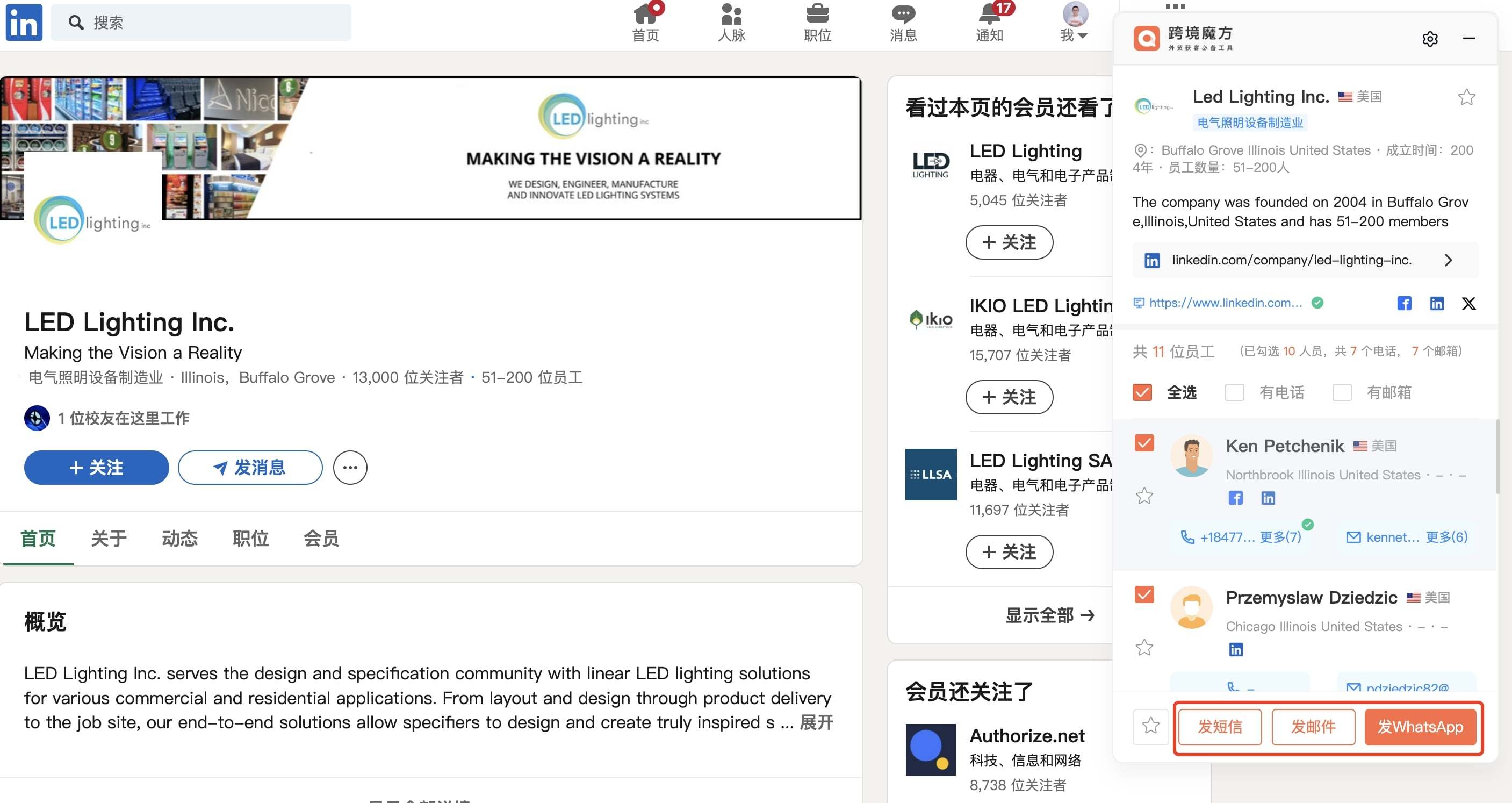Minimize the 跨境魔方 panel
This screenshot has width=1512, height=803.
(x=1468, y=39)
